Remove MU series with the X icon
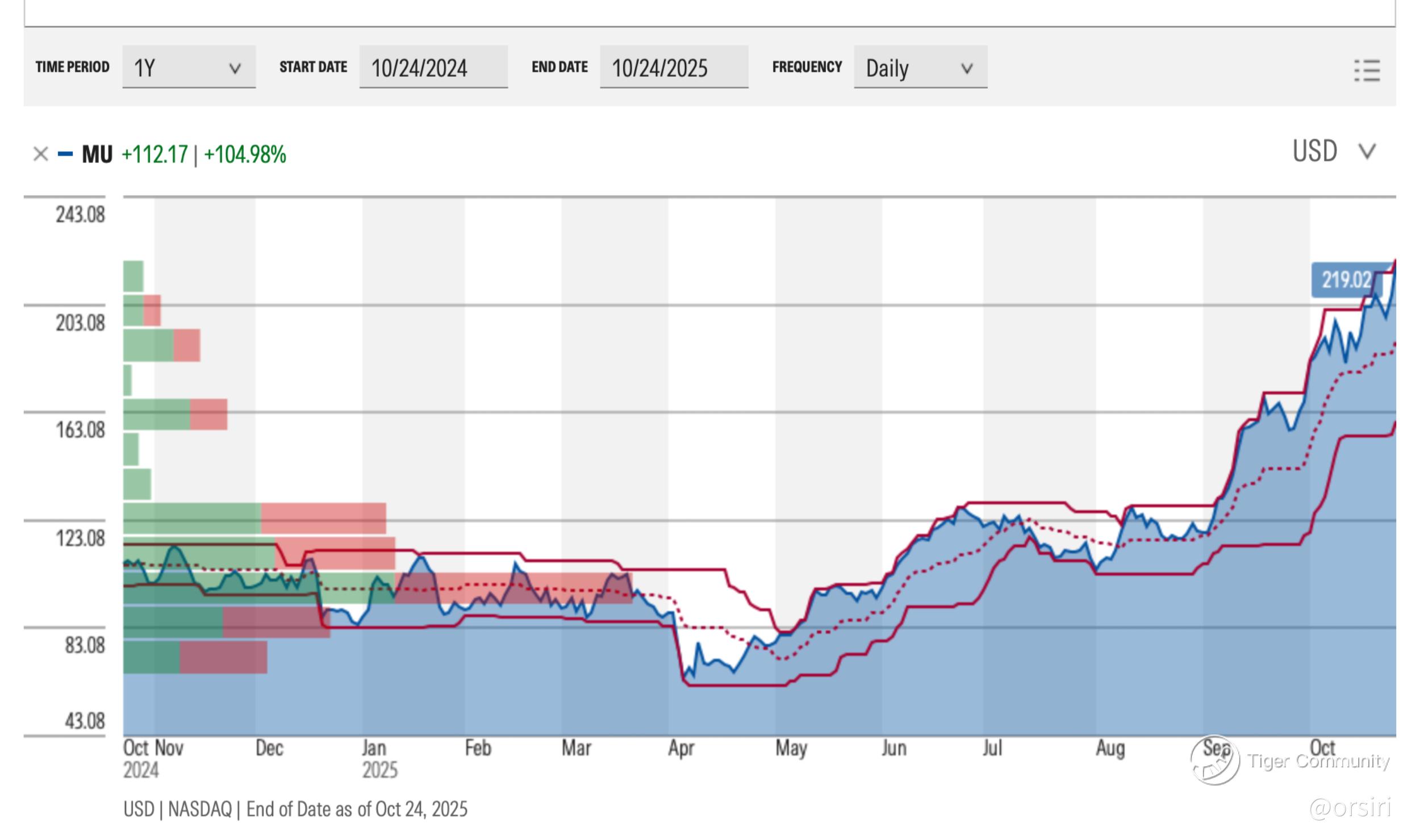 (40, 154)
